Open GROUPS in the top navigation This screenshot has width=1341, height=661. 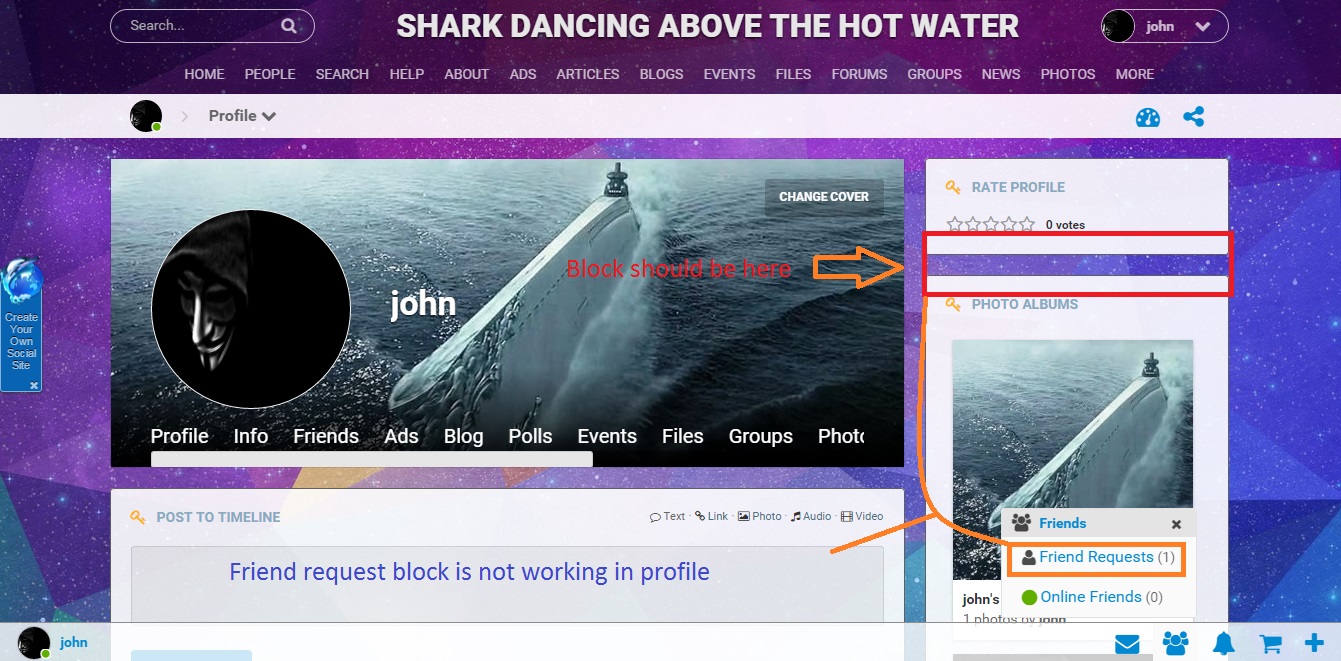(x=934, y=74)
